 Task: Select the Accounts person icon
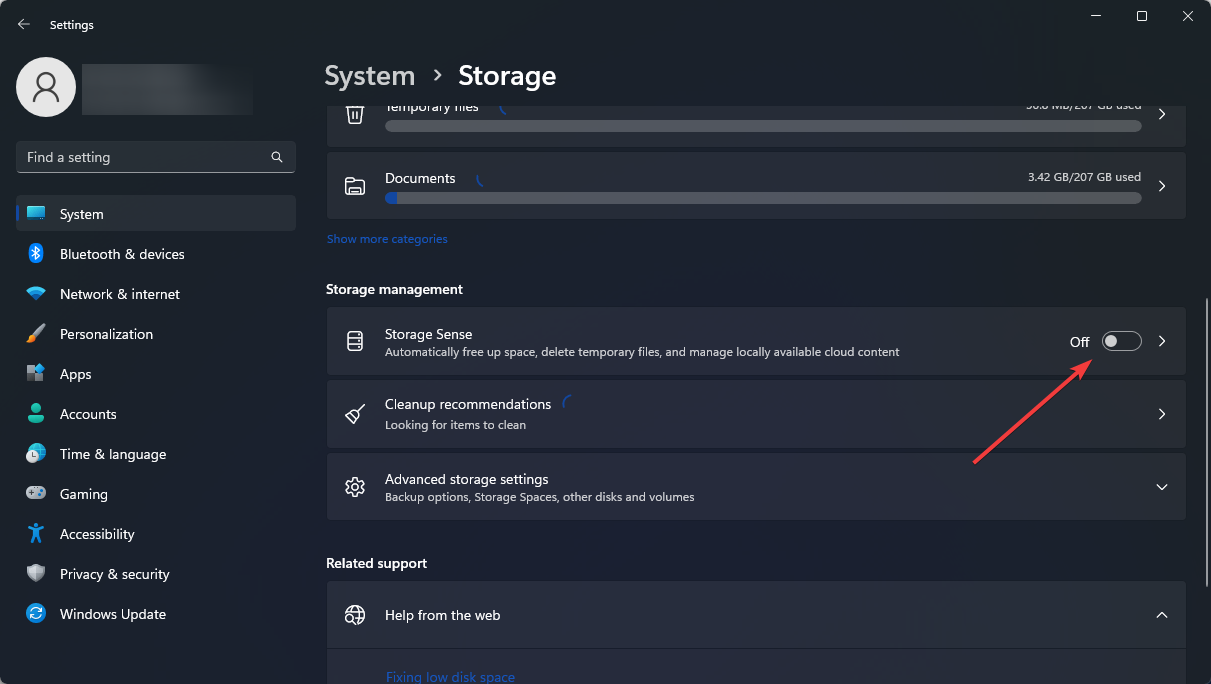coord(36,414)
